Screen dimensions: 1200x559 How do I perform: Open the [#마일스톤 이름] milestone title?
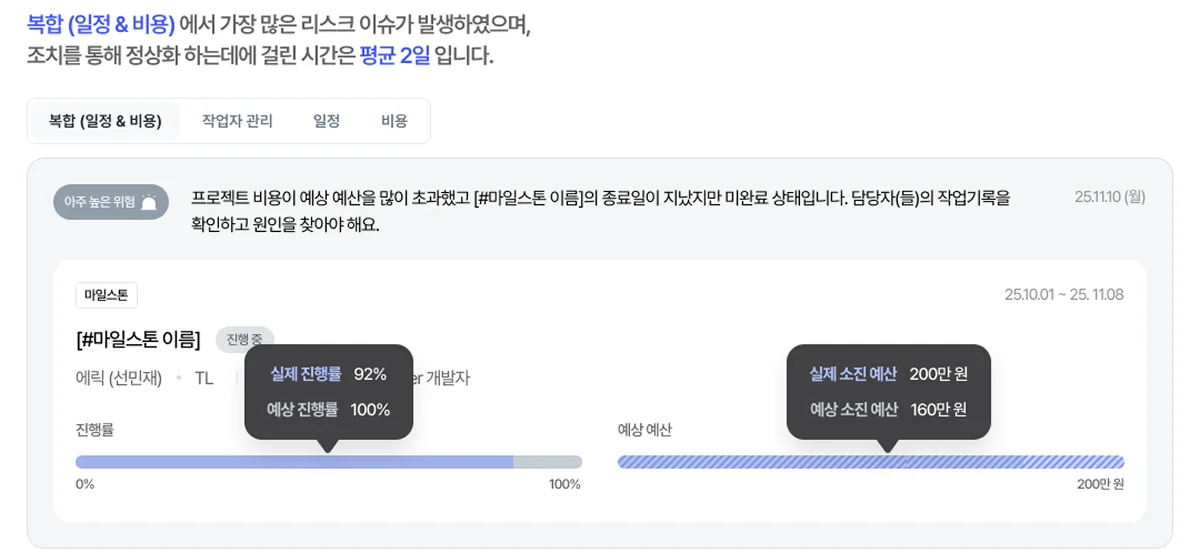pyautogui.click(x=138, y=339)
